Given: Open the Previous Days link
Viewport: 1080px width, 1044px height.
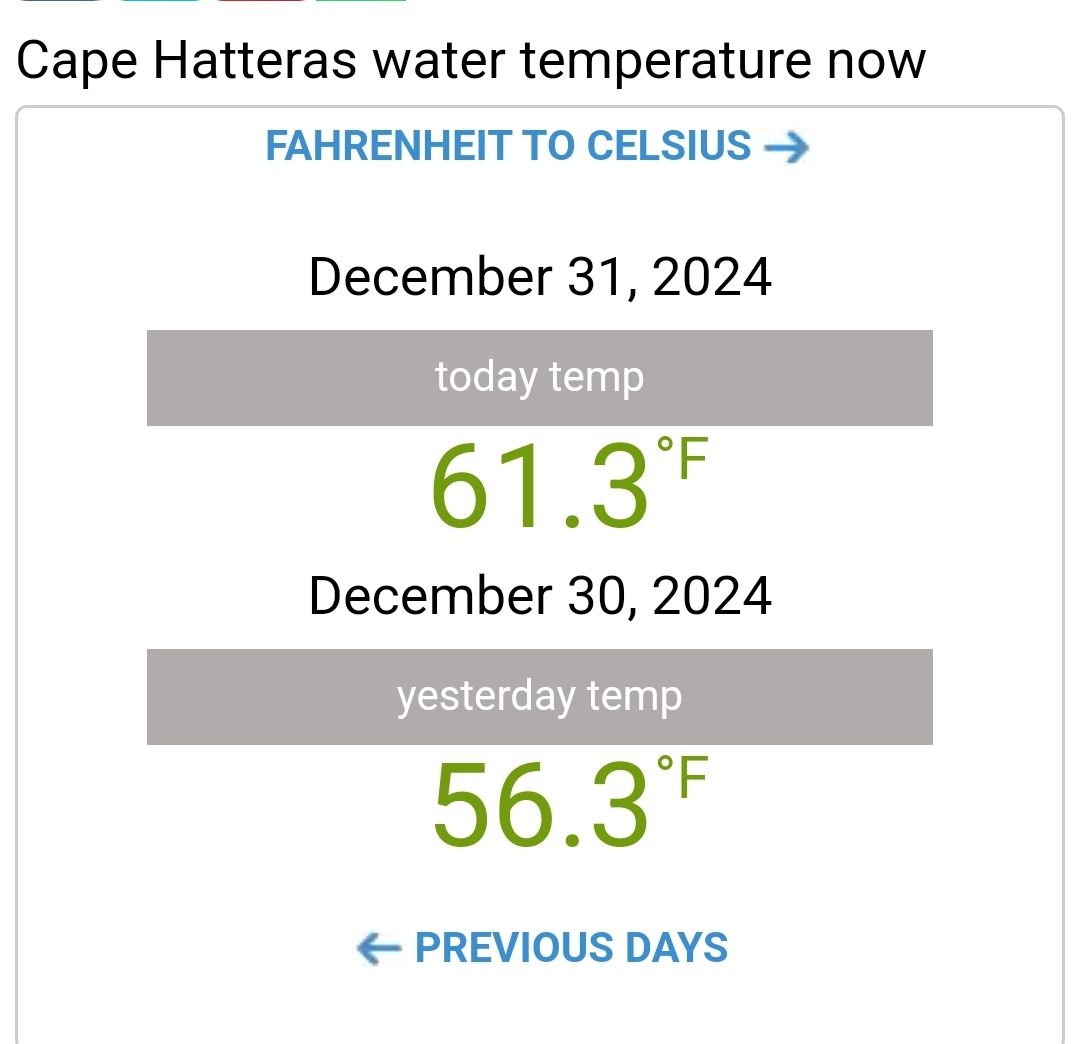Looking at the screenshot, I should point(542,948).
